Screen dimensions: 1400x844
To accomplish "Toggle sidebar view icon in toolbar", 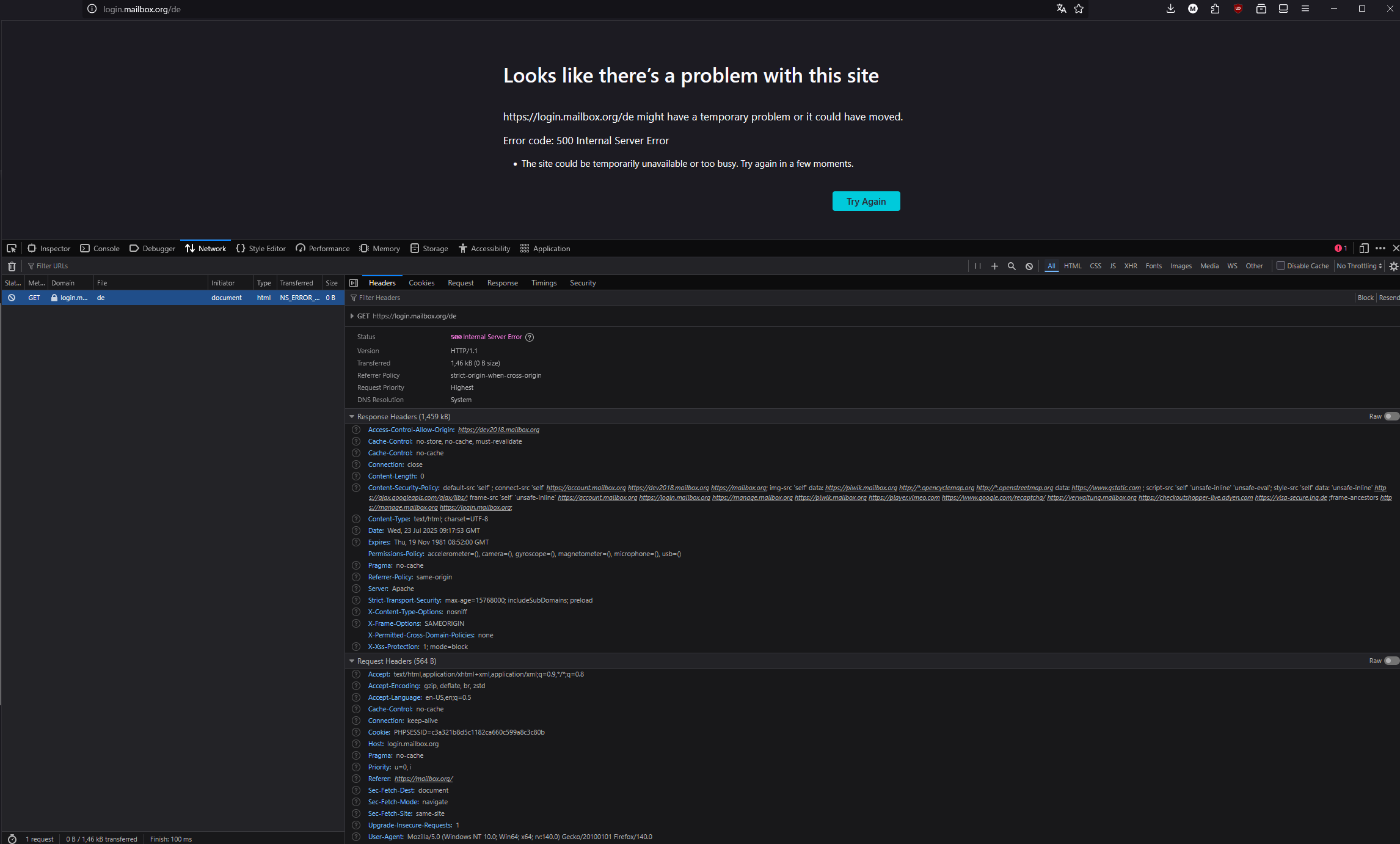I will click(1283, 9).
